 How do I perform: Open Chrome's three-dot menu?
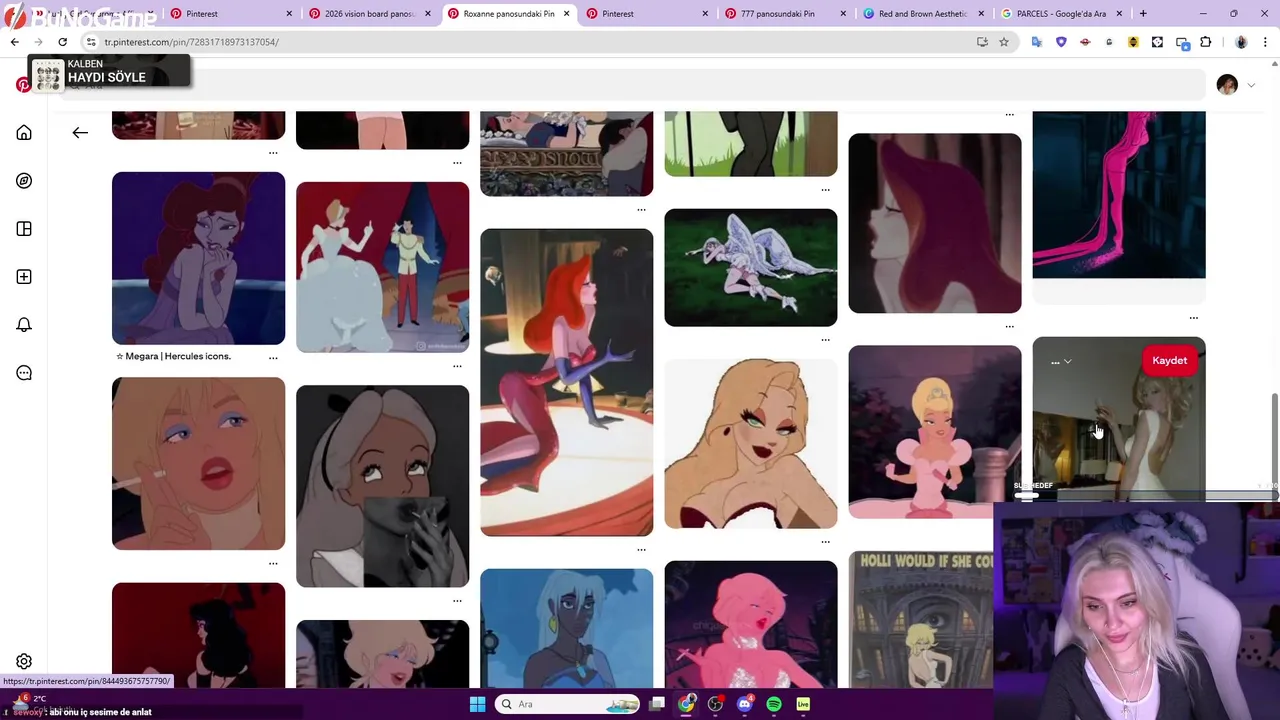tap(1265, 42)
